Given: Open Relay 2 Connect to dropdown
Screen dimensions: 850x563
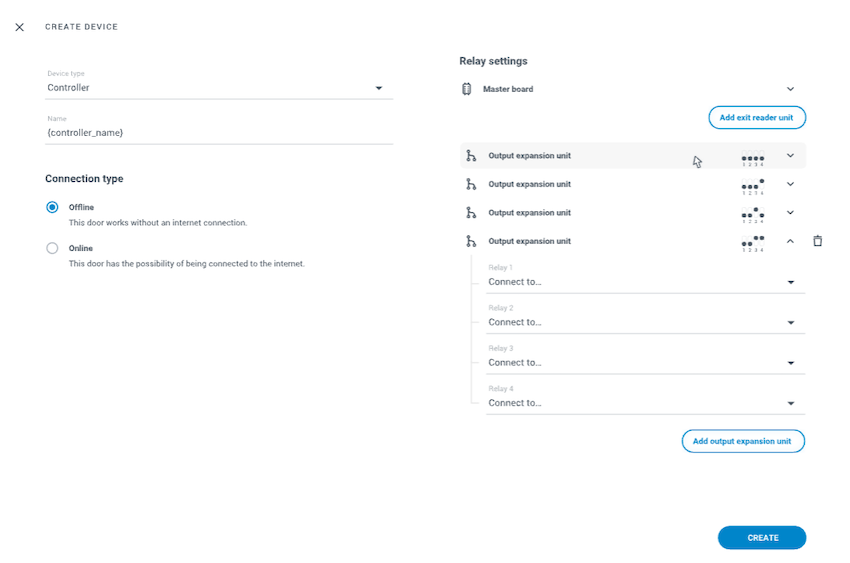Looking at the screenshot, I should pos(646,322).
